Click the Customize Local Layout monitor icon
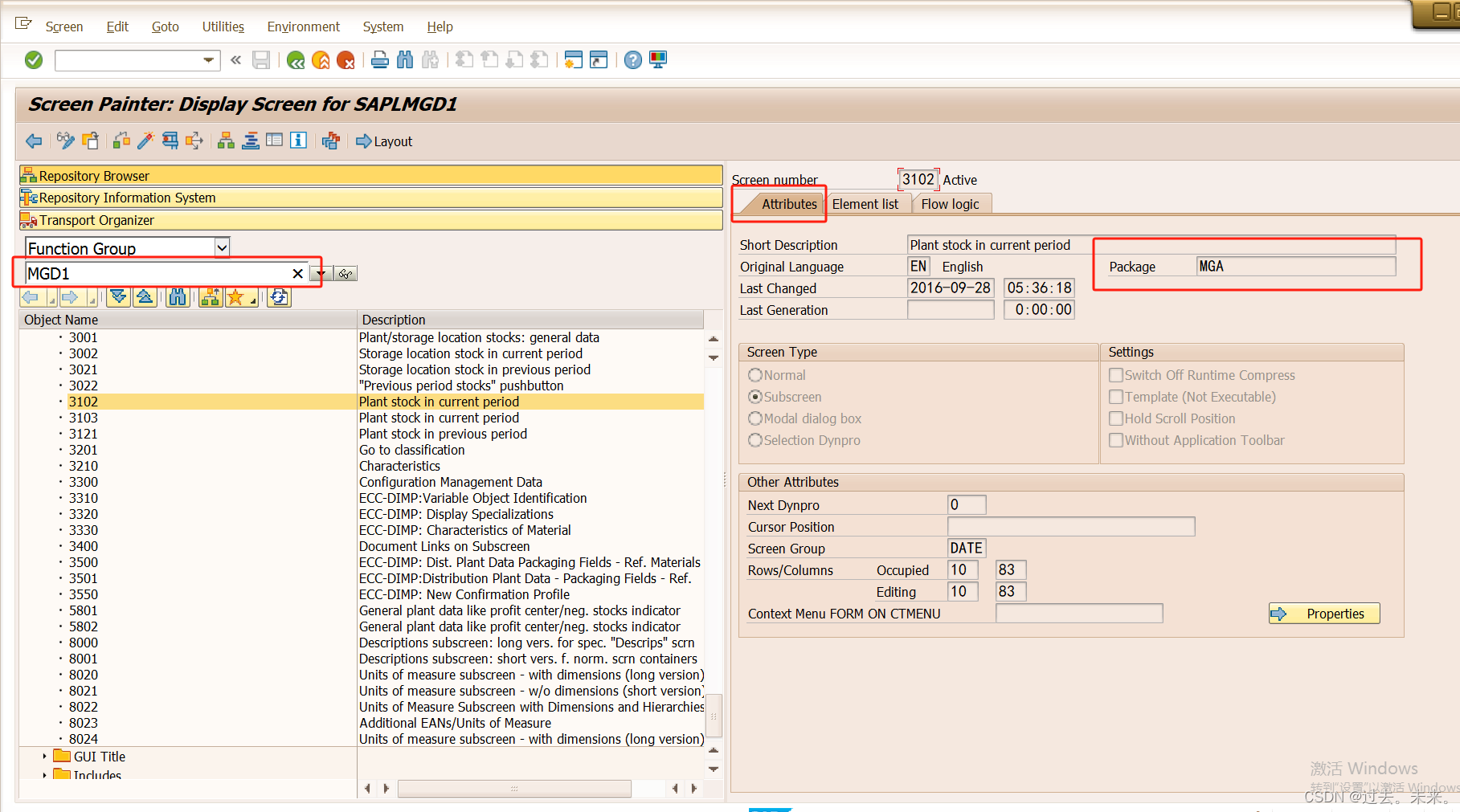This screenshot has height=812, width=1460. point(658,60)
